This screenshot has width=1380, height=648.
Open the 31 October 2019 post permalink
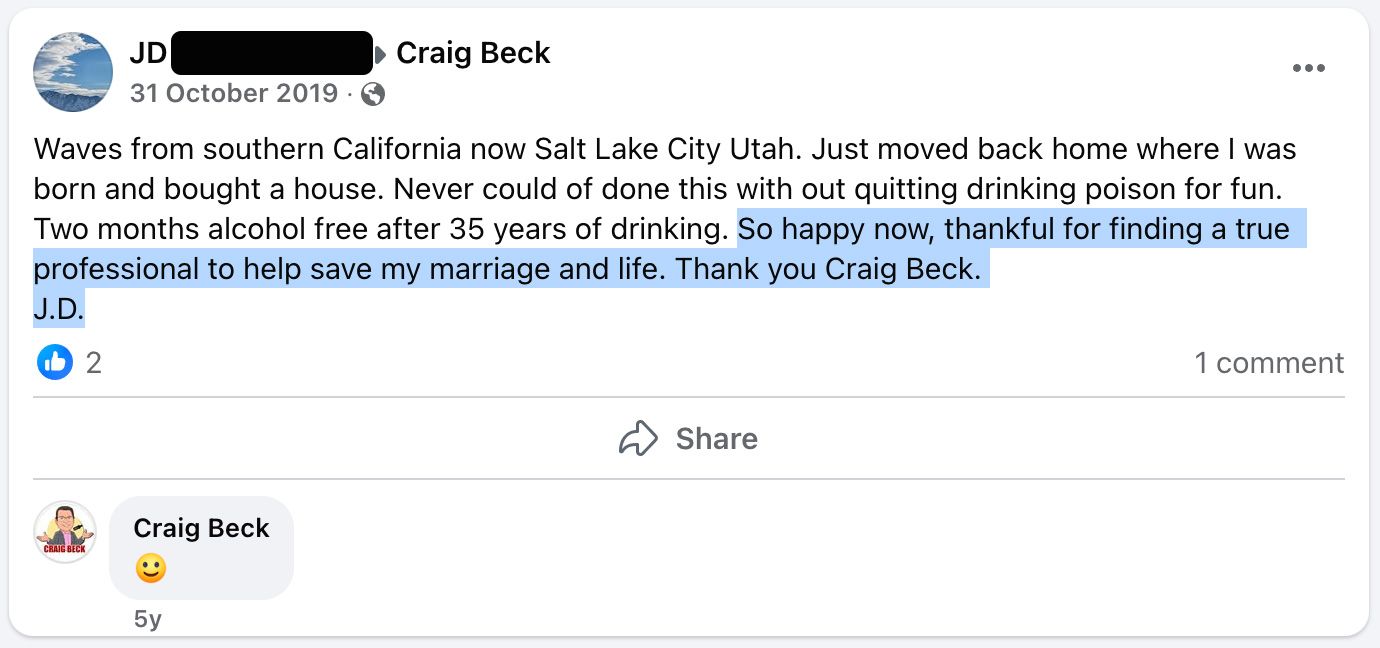tap(234, 94)
